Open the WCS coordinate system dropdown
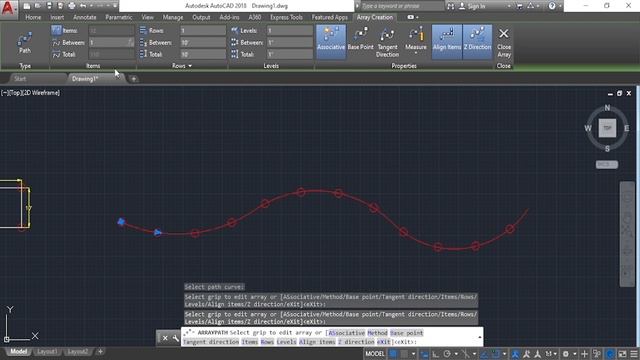The image size is (640, 360). (x=607, y=164)
